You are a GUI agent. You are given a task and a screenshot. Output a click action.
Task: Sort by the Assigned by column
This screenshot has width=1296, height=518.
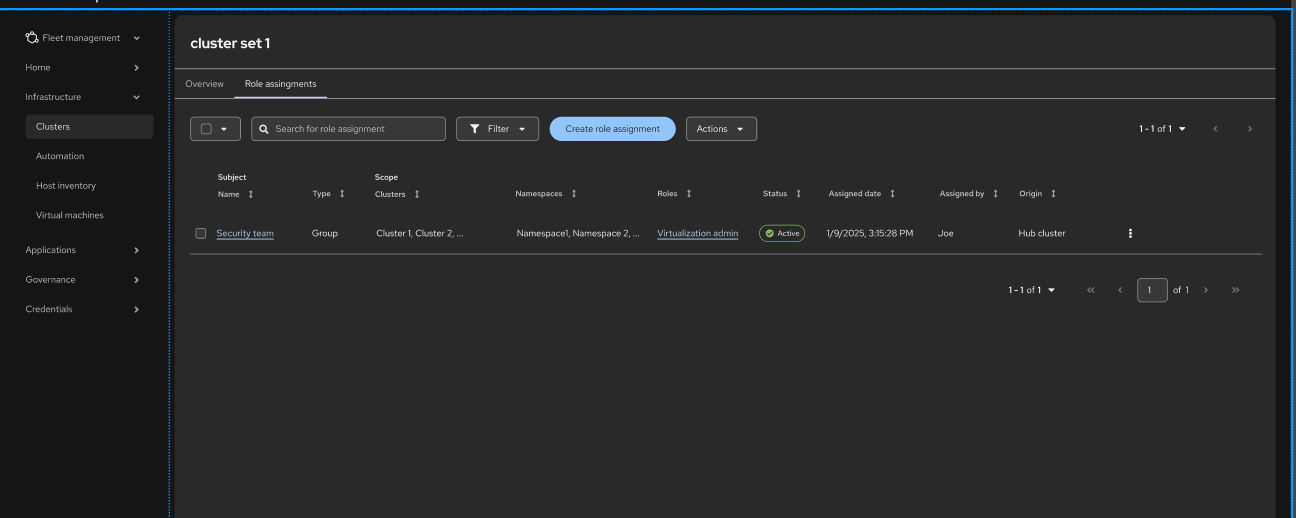pyautogui.click(x=969, y=194)
